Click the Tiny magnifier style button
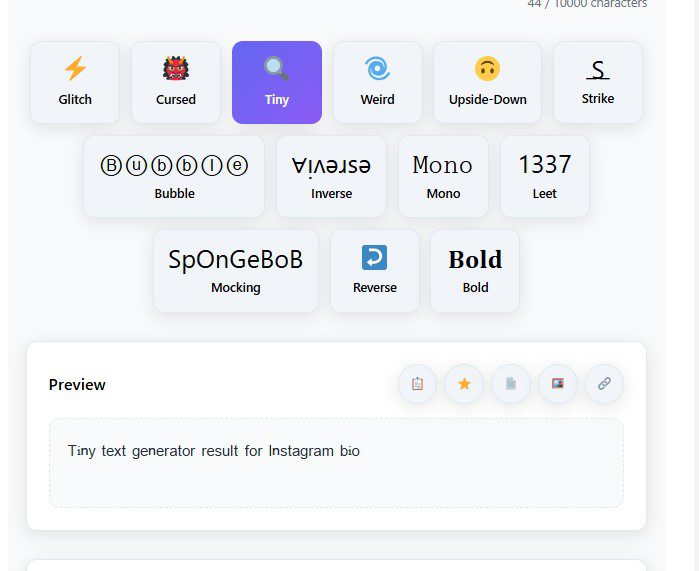 [x=277, y=82]
